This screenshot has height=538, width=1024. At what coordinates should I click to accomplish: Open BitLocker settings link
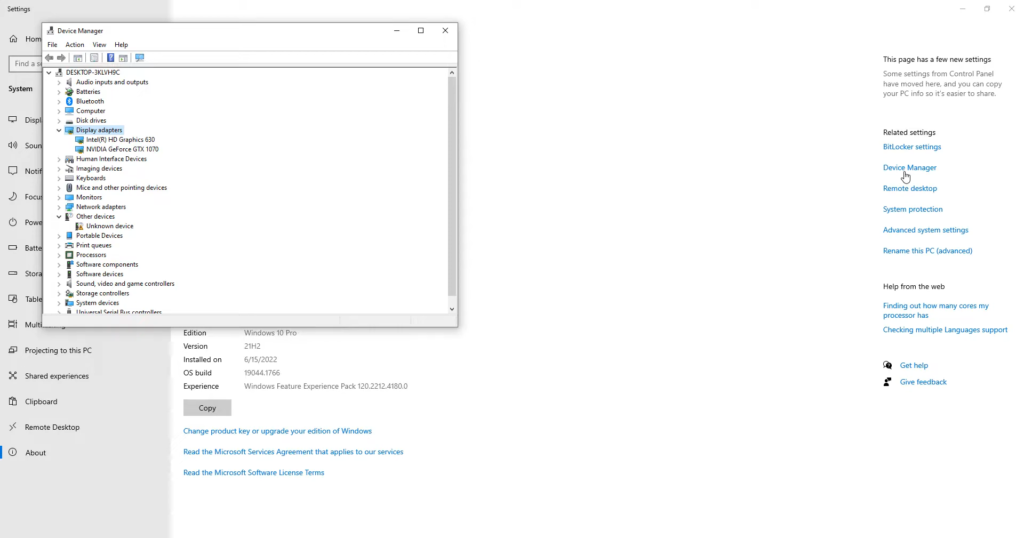(912, 147)
